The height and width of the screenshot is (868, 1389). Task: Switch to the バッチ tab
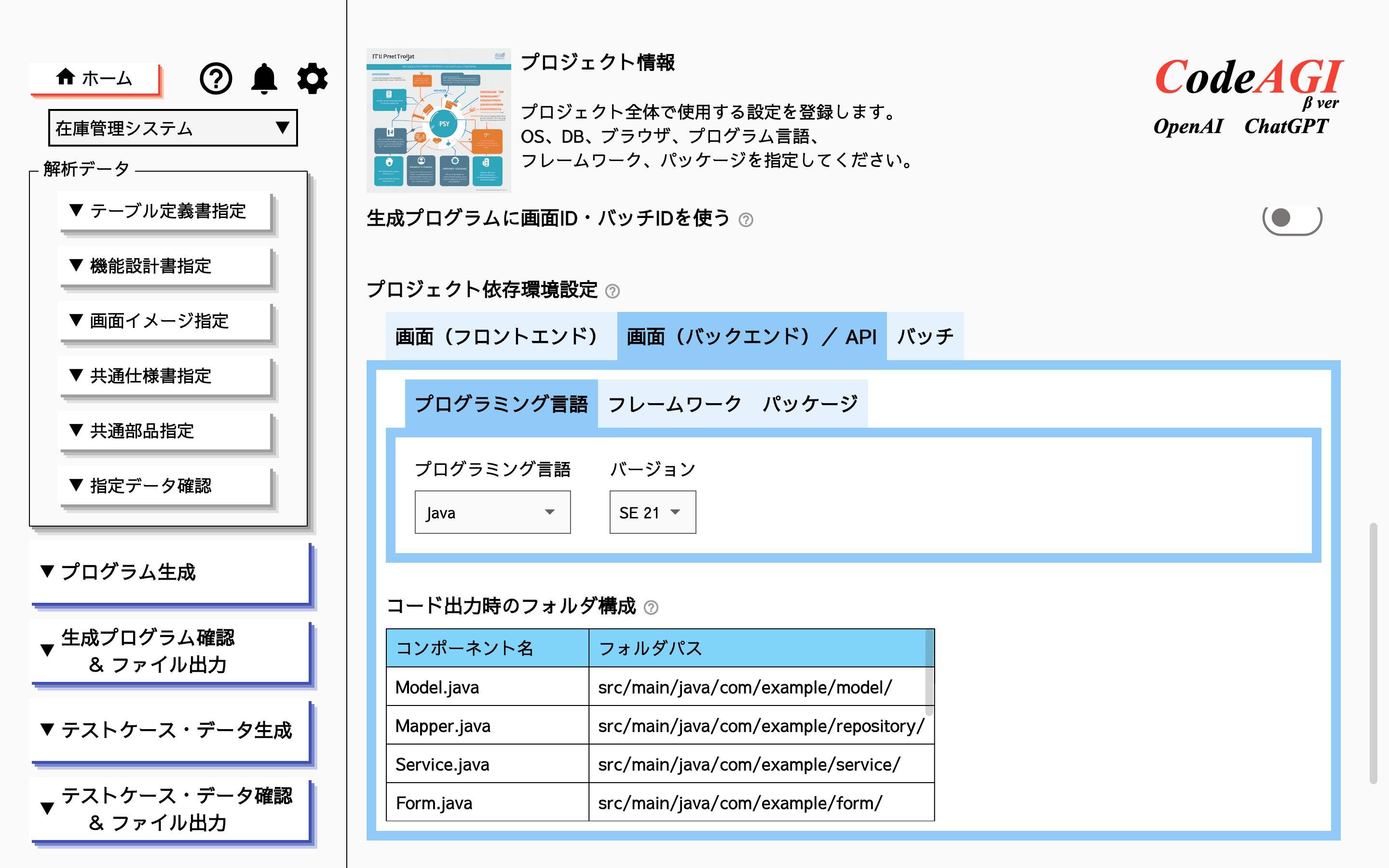pos(925,337)
